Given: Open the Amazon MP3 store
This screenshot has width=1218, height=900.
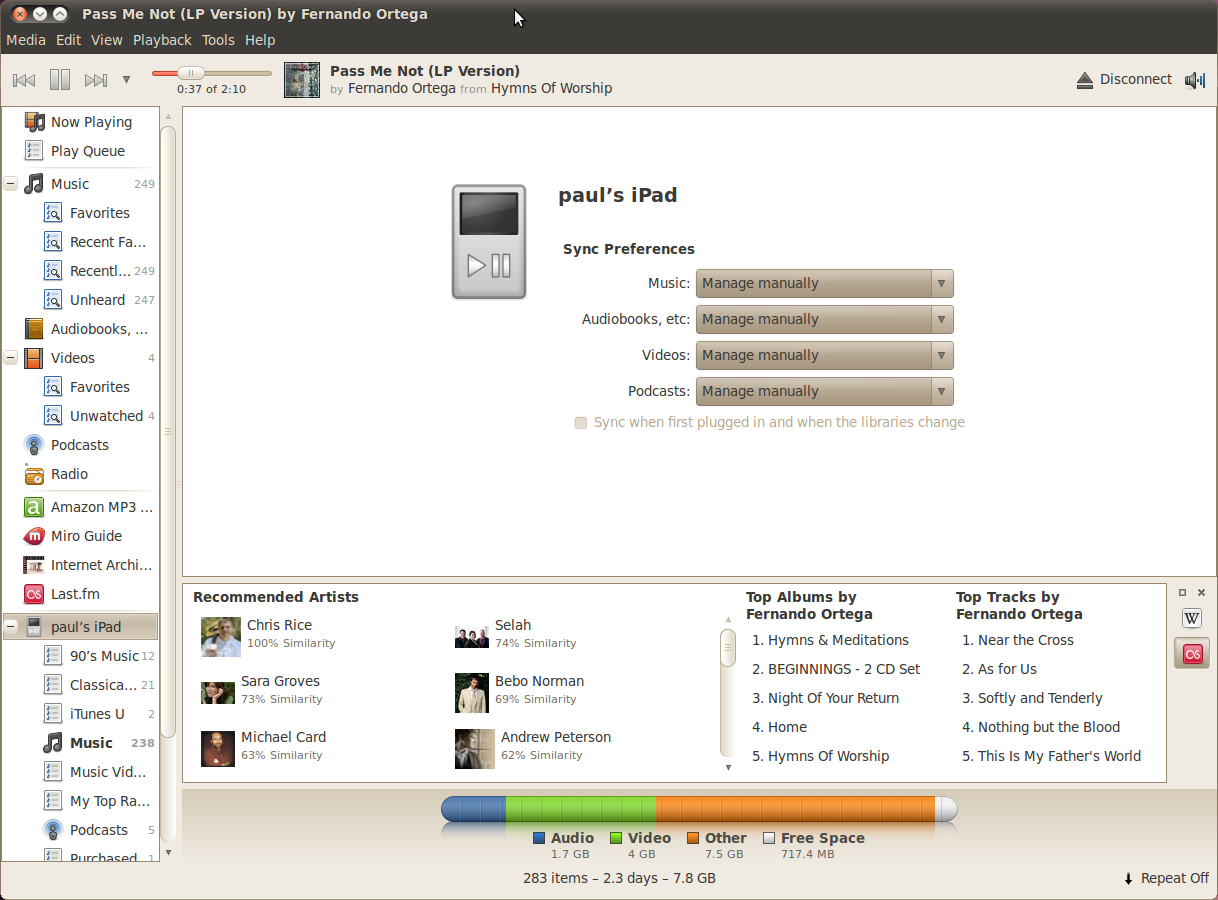Looking at the screenshot, I should 80,507.
